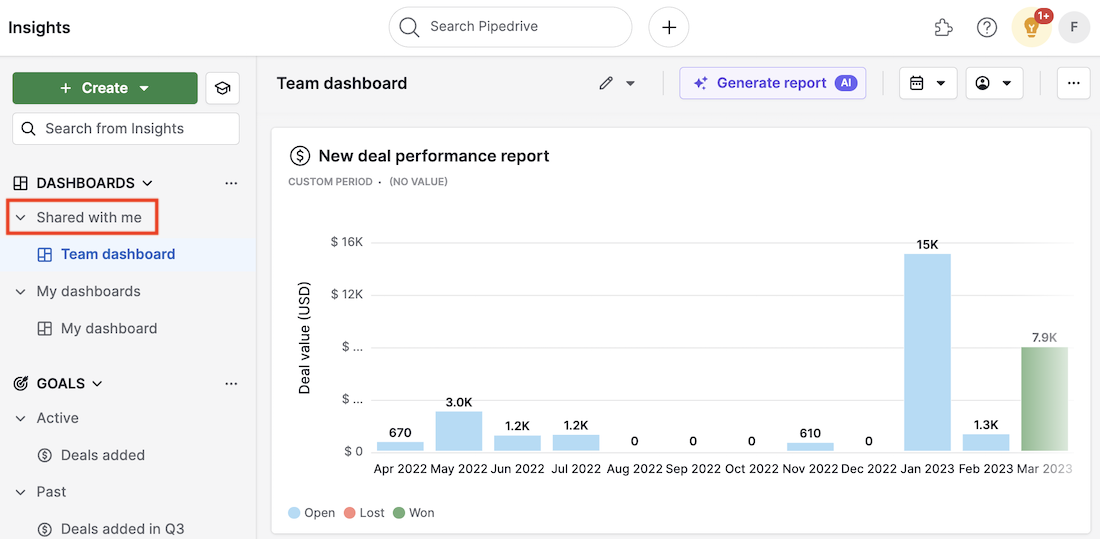
Task: Click the dashboard icon beside My dashboard
Action: point(44,328)
